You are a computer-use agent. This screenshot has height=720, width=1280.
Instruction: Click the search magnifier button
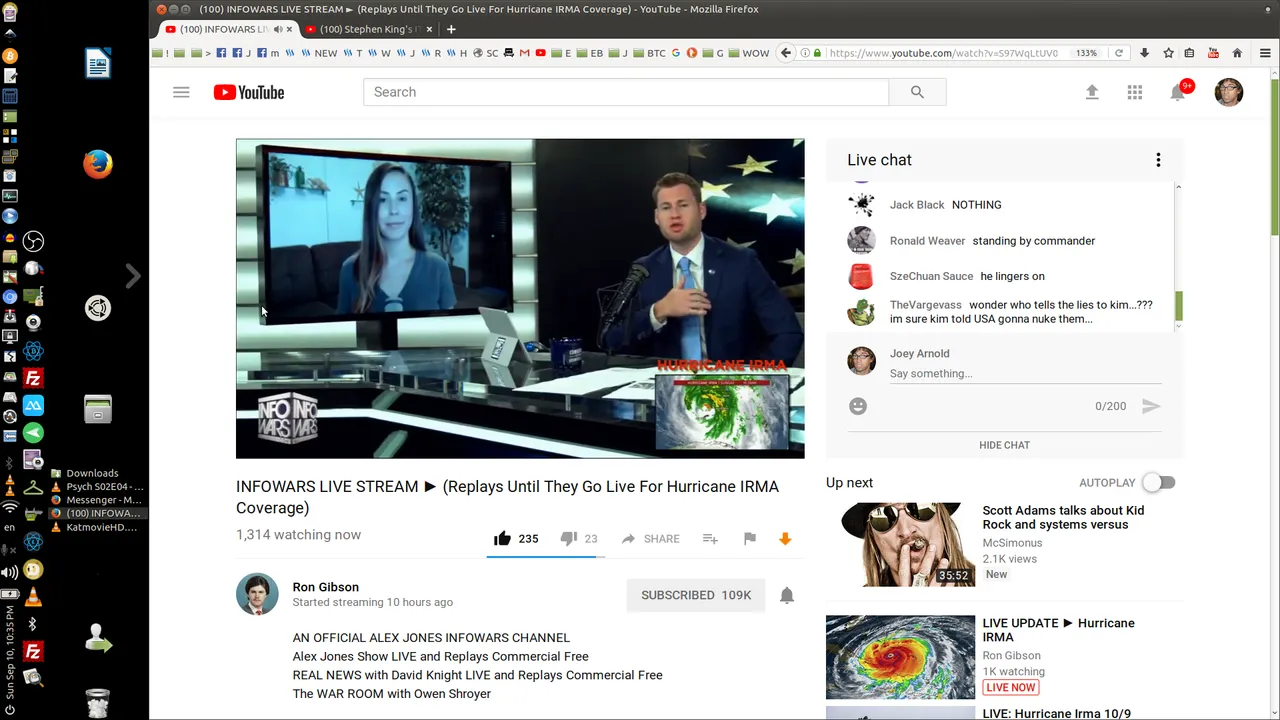(917, 92)
